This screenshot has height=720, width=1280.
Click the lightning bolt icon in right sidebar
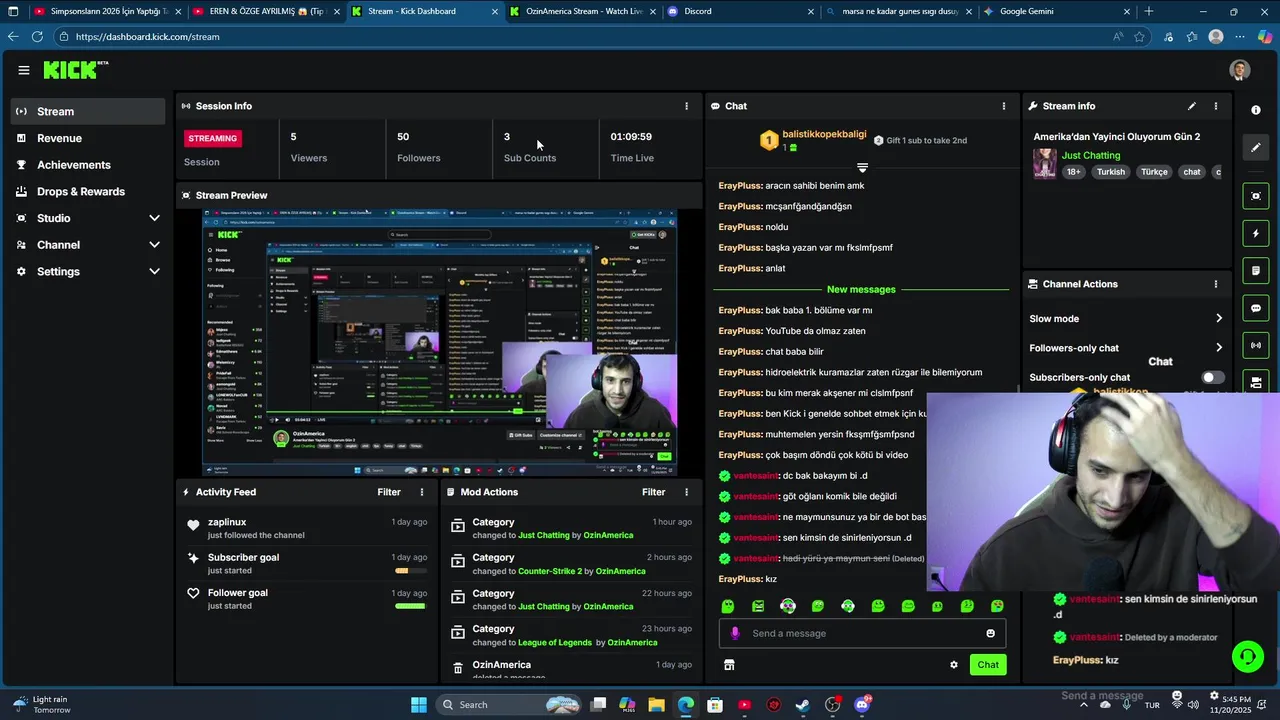click(x=1256, y=234)
